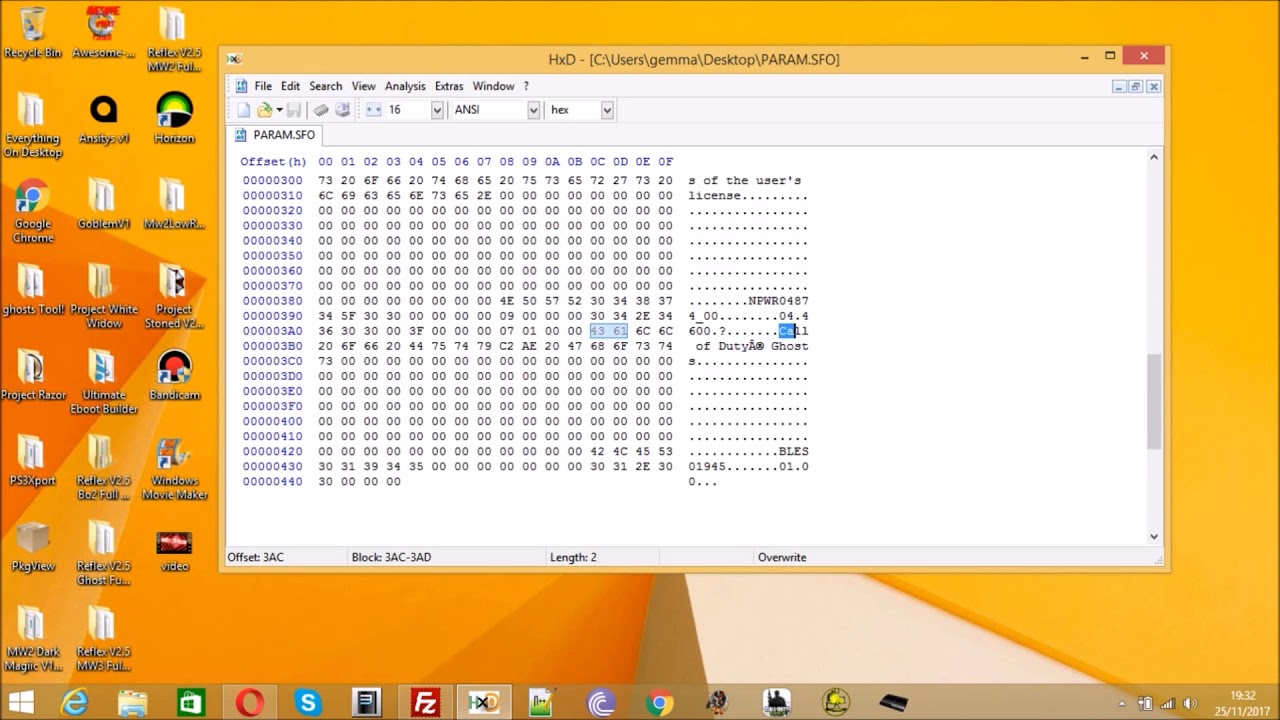Image resolution: width=1280 pixels, height=720 pixels.
Task: Show hidden tray icons arrow
Action: coord(1122,703)
